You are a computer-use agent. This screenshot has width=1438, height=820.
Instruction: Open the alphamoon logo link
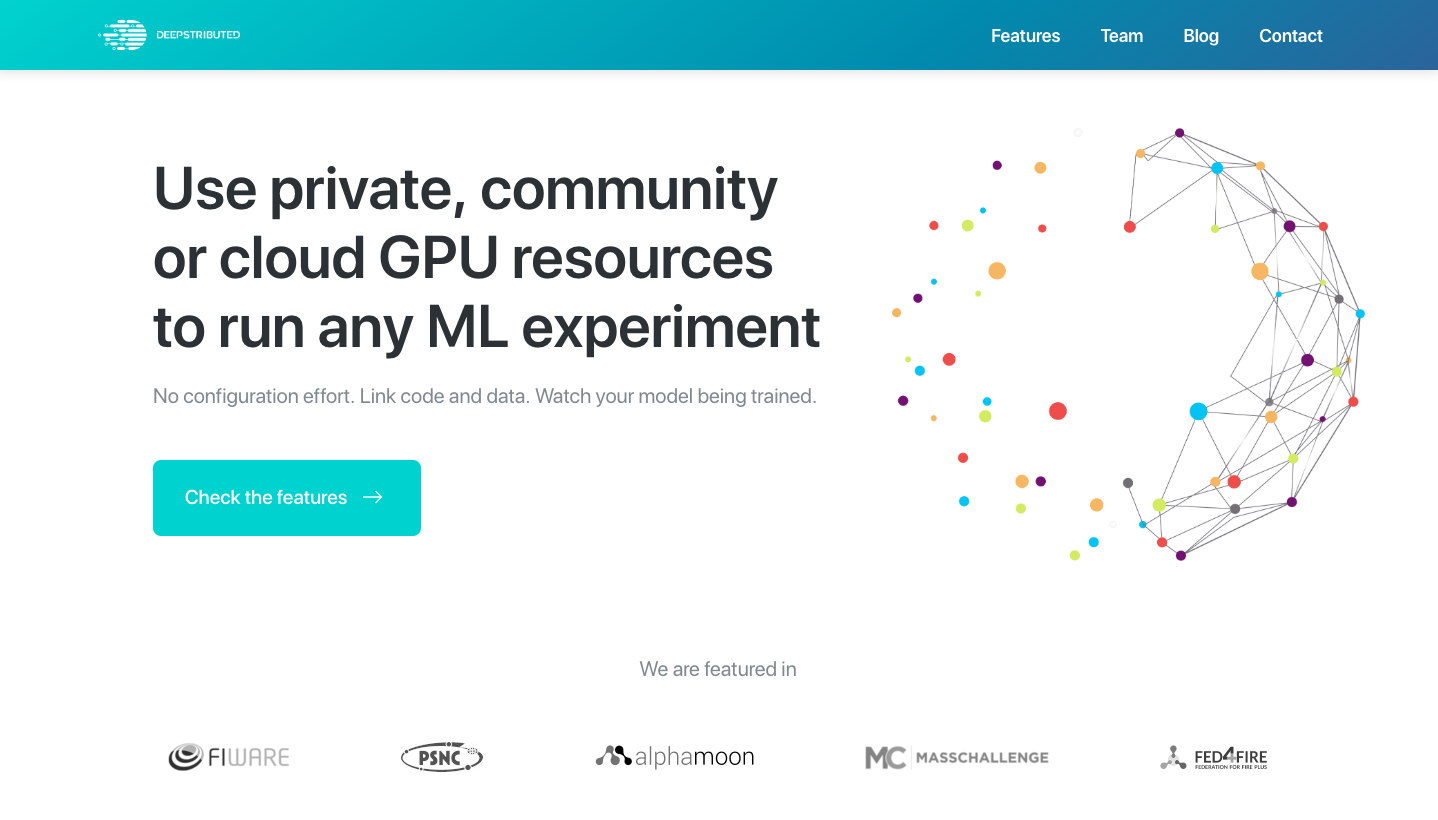point(675,757)
